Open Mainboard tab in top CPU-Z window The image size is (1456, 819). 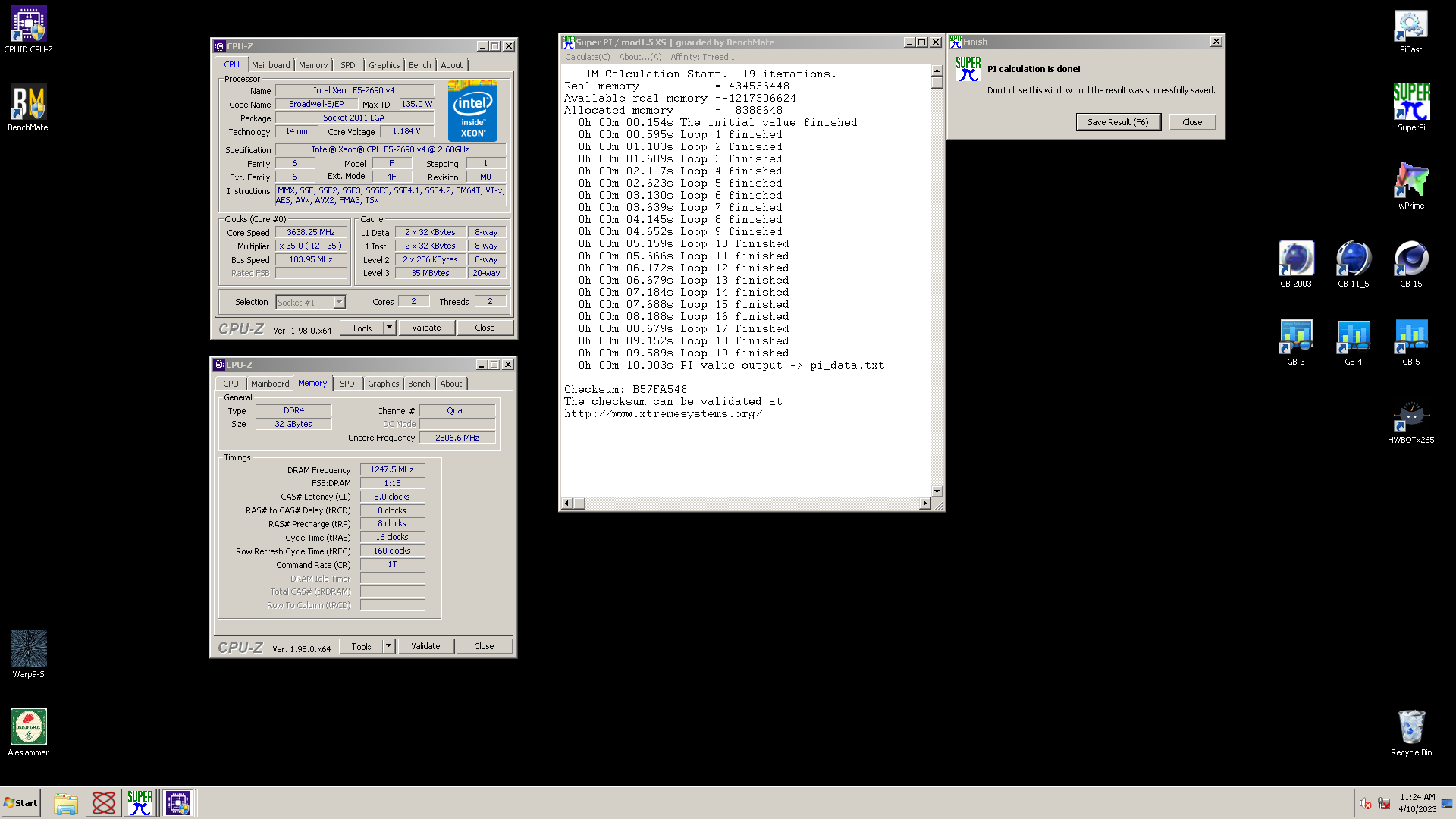coord(271,65)
